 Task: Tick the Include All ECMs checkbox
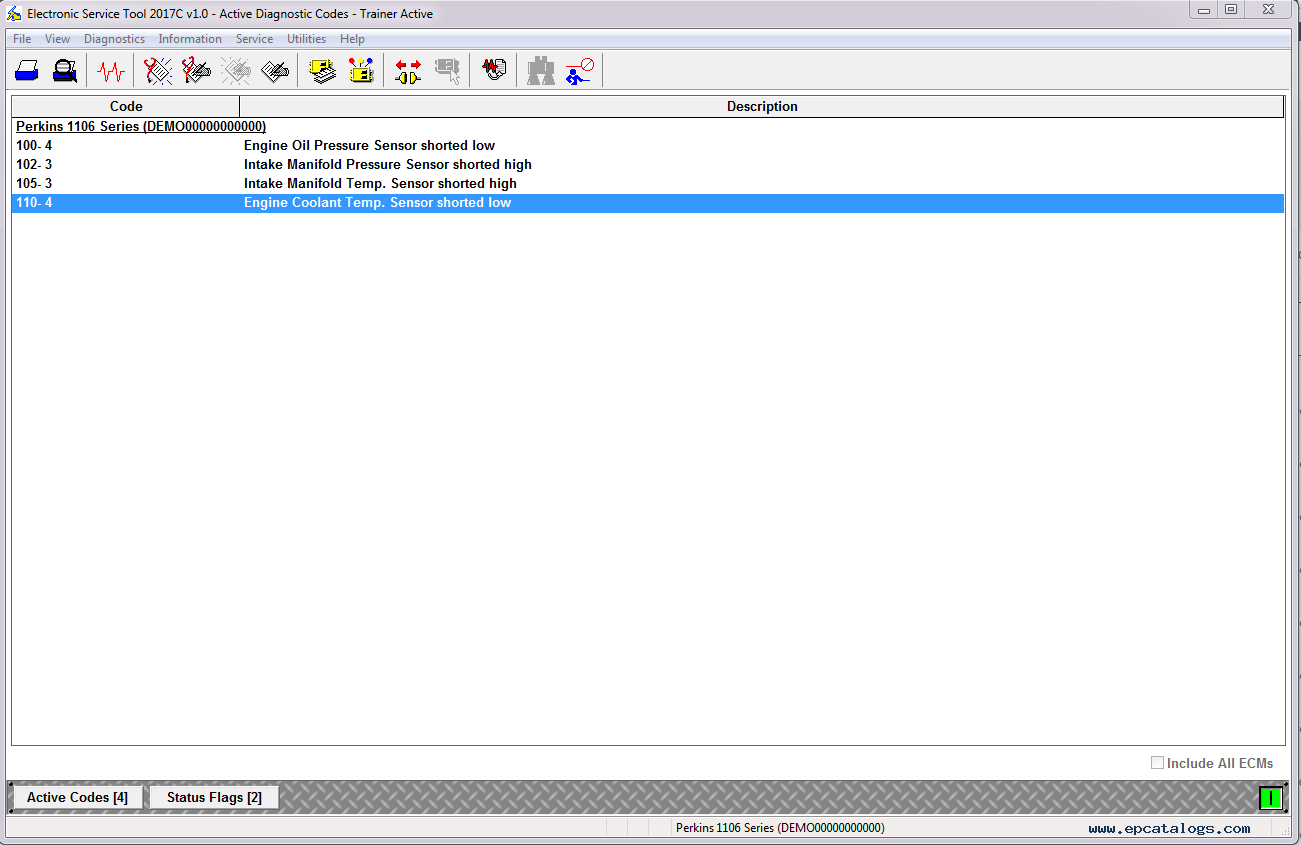tap(1157, 763)
